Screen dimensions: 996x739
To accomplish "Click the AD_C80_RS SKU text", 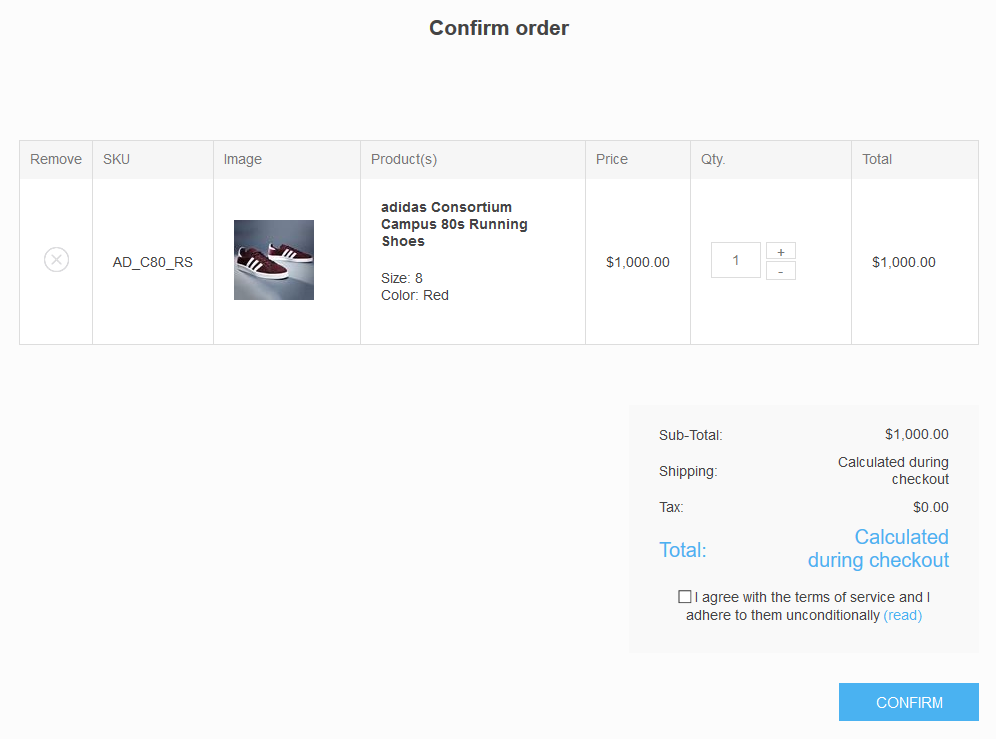I will point(152,262).
